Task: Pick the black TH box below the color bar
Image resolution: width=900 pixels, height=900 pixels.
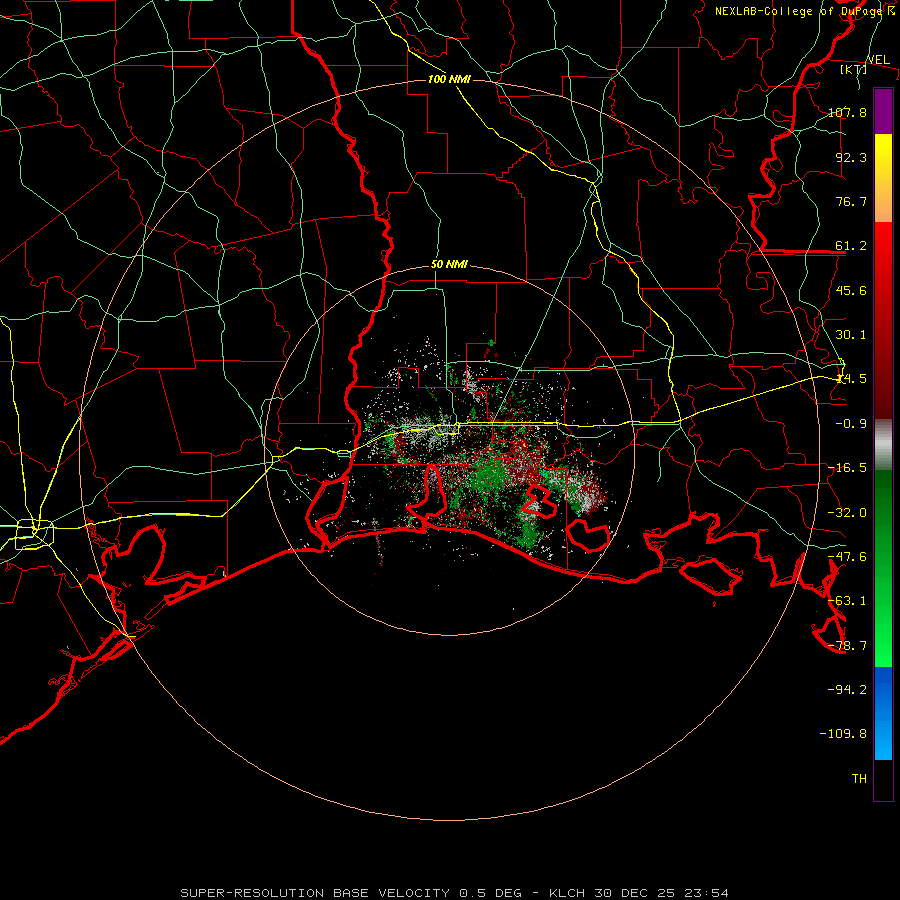Action: click(883, 780)
